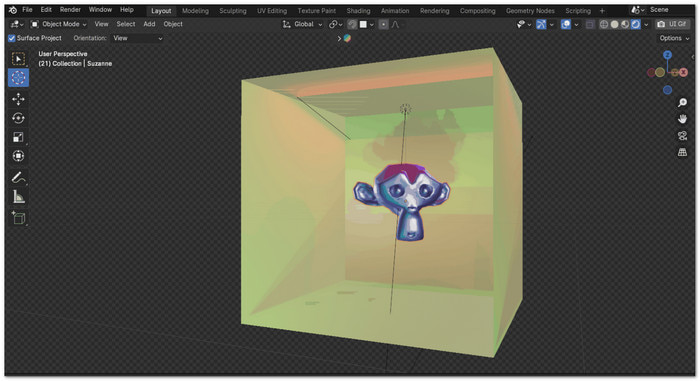Image resolution: width=700 pixels, height=381 pixels.
Task: Open the Window menu
Action: pyautogui.click(x=100, y=10)
